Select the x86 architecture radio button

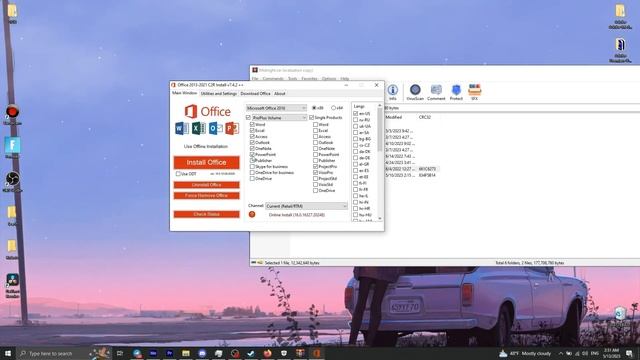click(314, 108)
